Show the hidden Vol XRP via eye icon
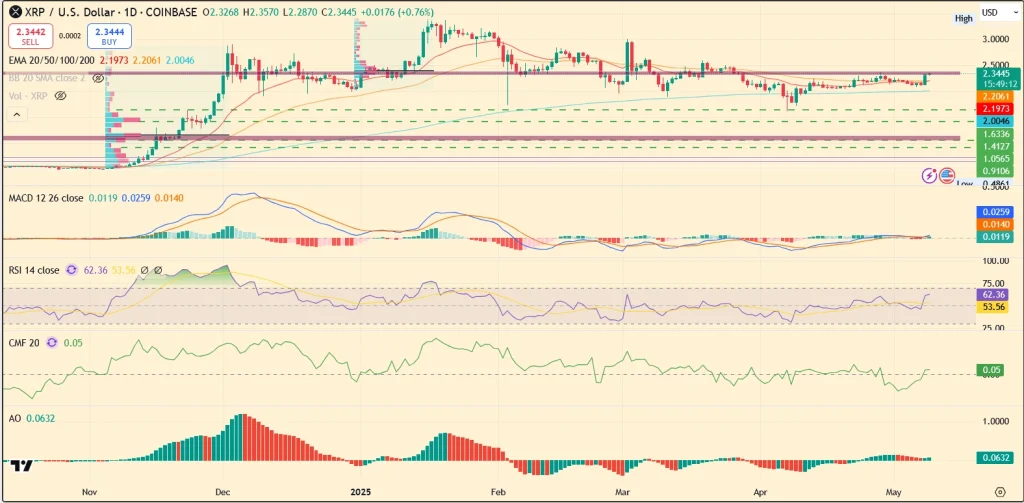Screen dimensions: 1024x503 click(61, 96)
